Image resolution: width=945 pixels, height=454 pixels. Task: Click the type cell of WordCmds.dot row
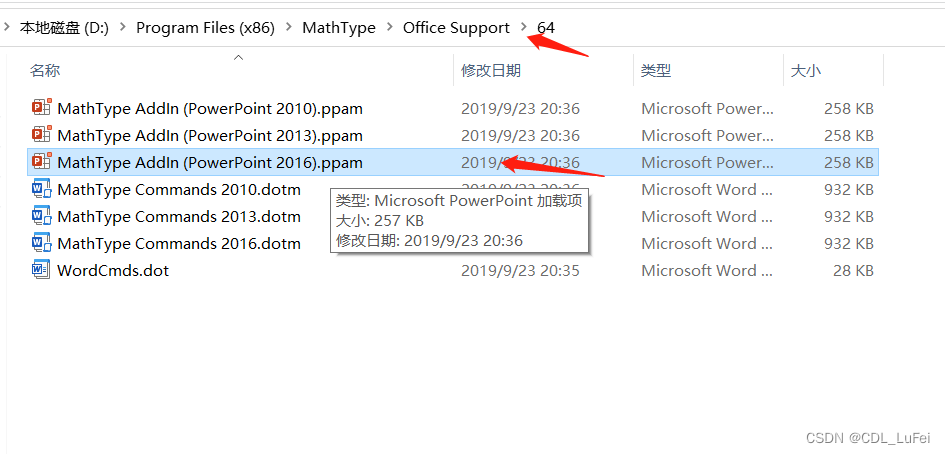click(x=708, y=271)
